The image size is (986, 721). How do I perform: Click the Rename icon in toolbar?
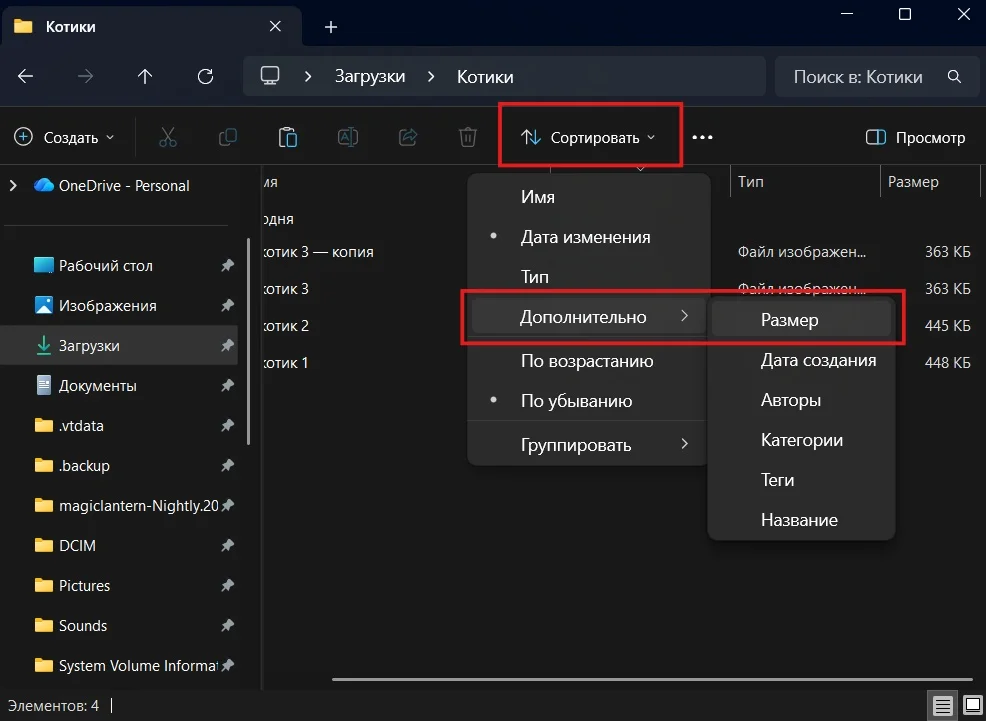pyautogui.click(x=348, y=137)
